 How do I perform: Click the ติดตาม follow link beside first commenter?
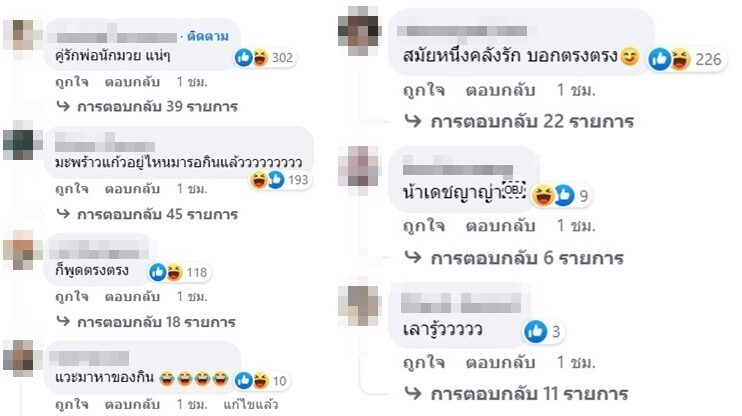208,36
